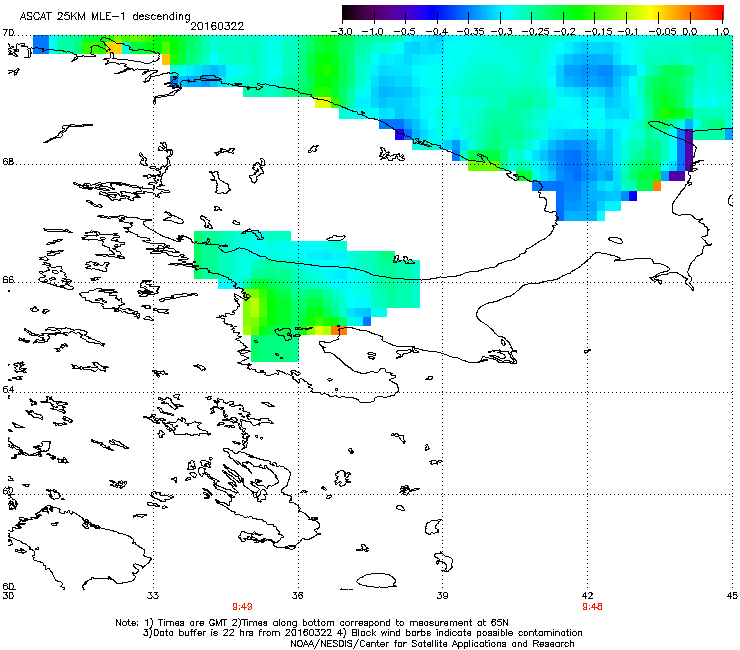Click the longitude label 42

[x=588, y=596]
